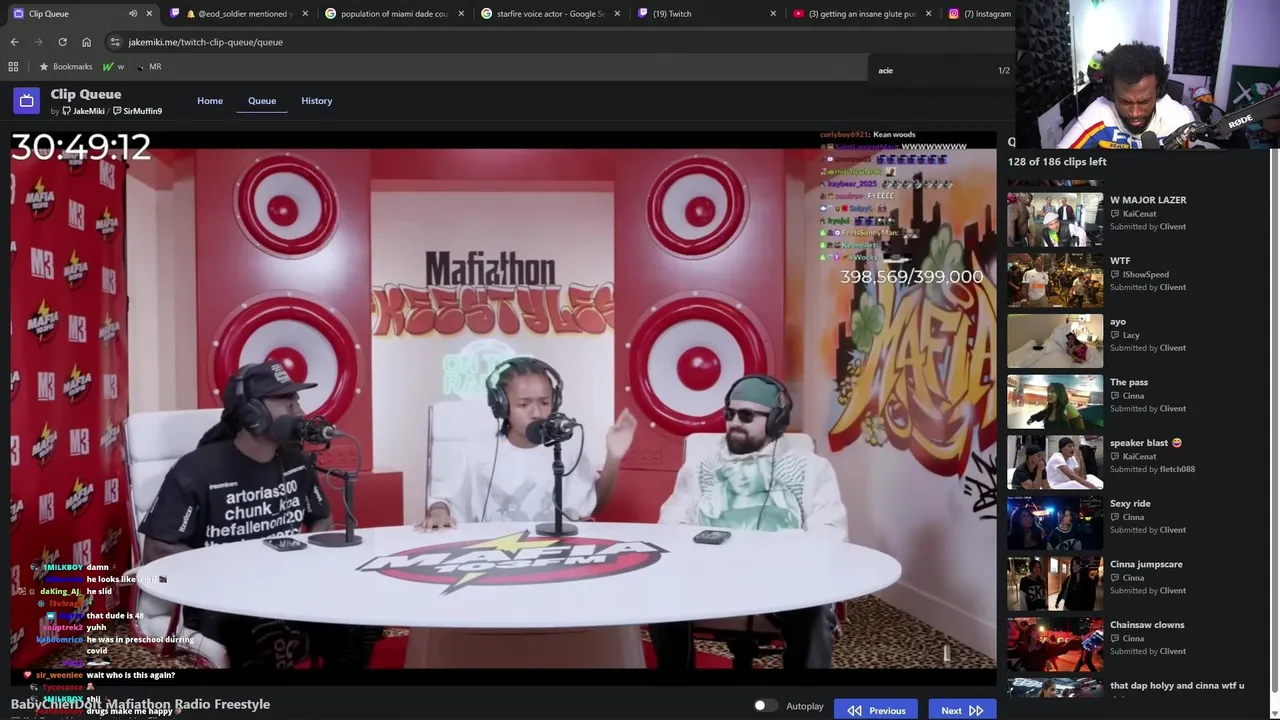The width and height of the screenshot is (1280, 720).
Task: Open the speaker blast clip thumbnail
Action: pos(1055,462)
